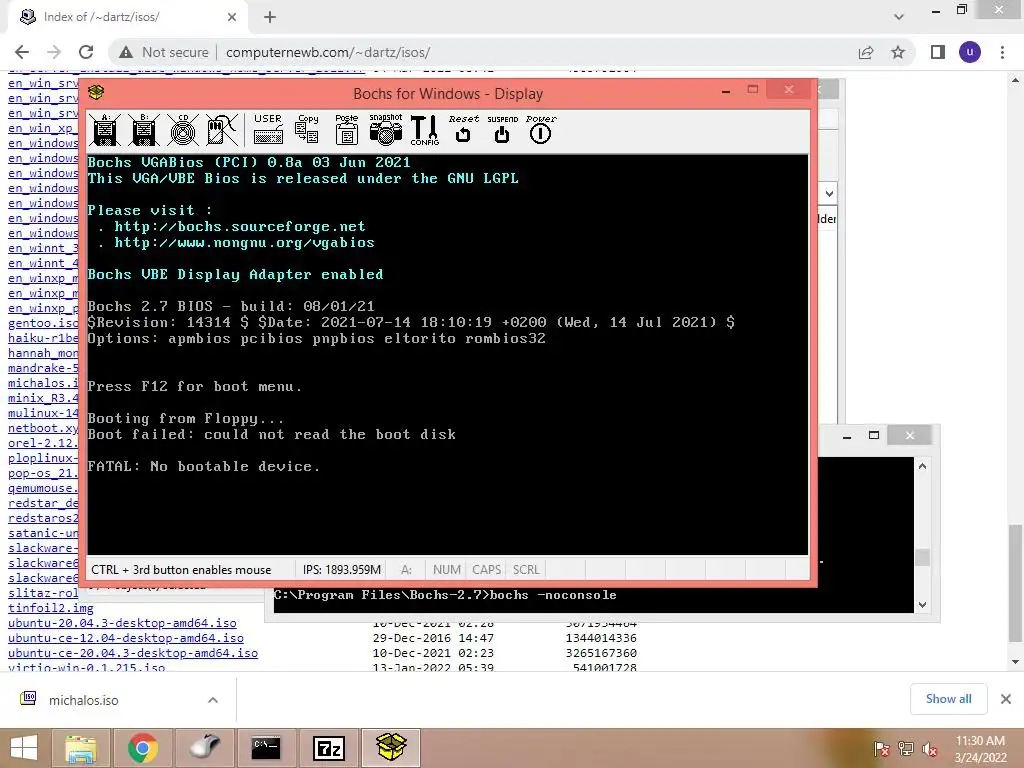
Task: Click the Bochs window title bar icon
Action: coord(96,93)
